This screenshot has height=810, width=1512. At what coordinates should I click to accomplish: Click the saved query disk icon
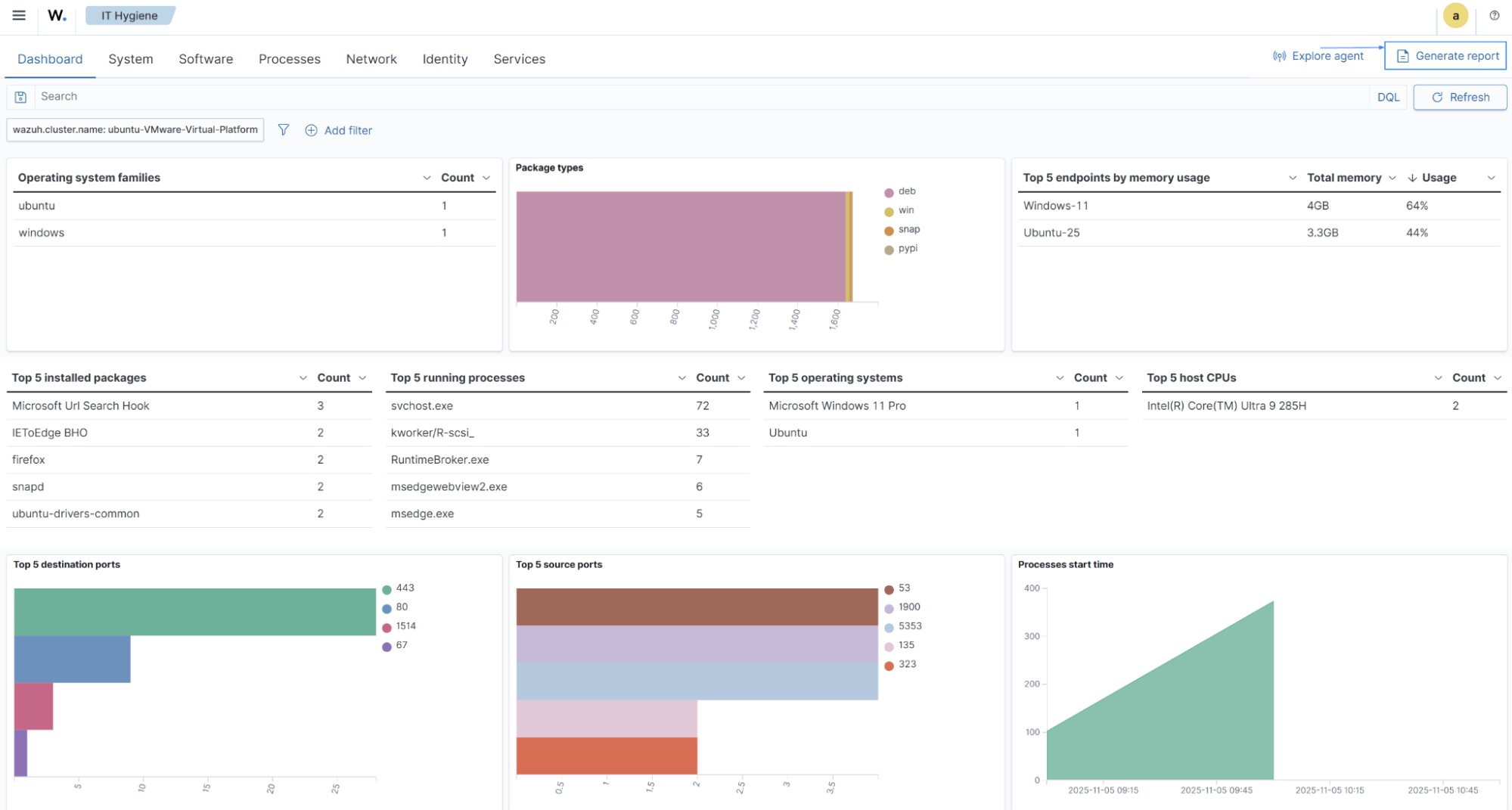point(21,97)
